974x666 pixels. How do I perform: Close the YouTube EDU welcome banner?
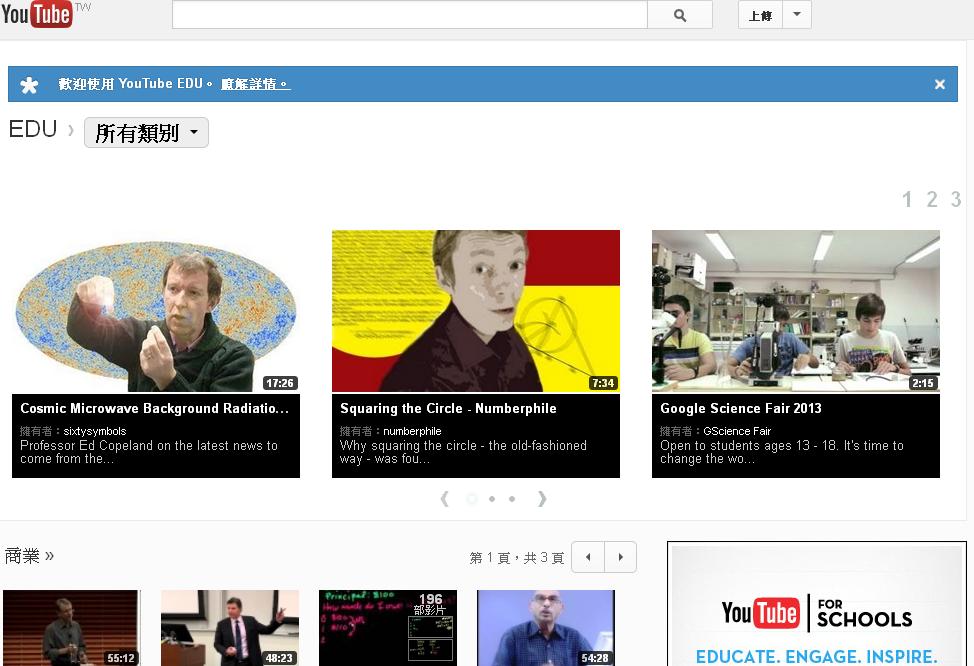click(939, 84)
